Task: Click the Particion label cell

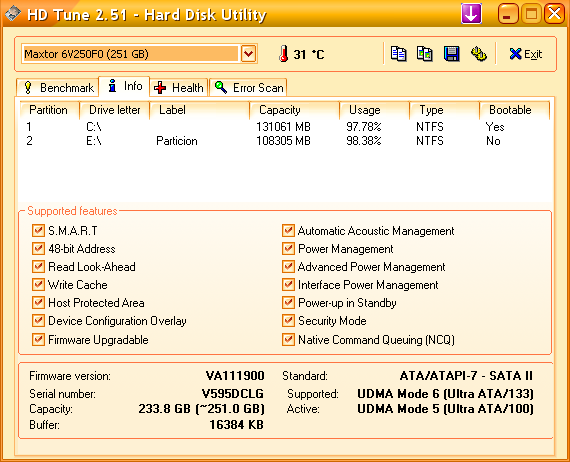Action: click(177, 141)
